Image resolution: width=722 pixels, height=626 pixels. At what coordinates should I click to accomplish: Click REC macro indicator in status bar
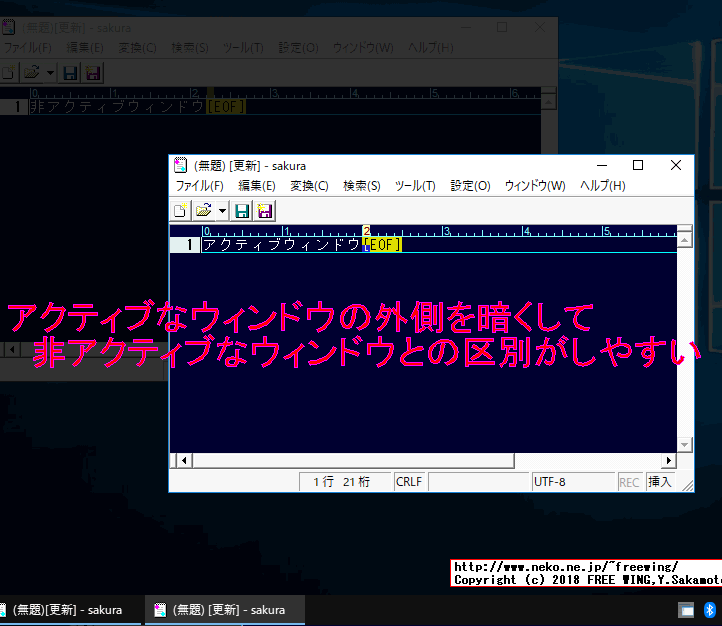pyautogui.click(x=629, y=482)
